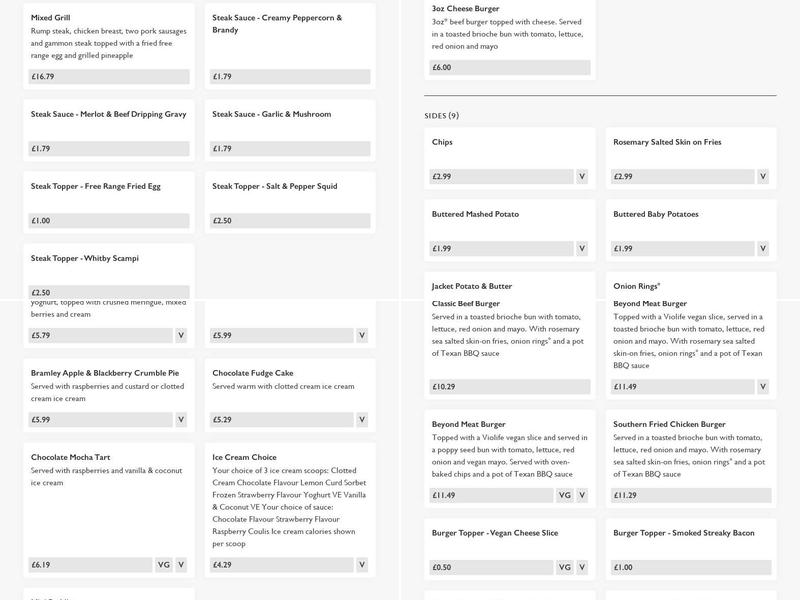Click the £2.50 price for Salt & Pepper Squid
Viewport: 800px width, 600px height.
pyautogui.click(x=290, y=220)
